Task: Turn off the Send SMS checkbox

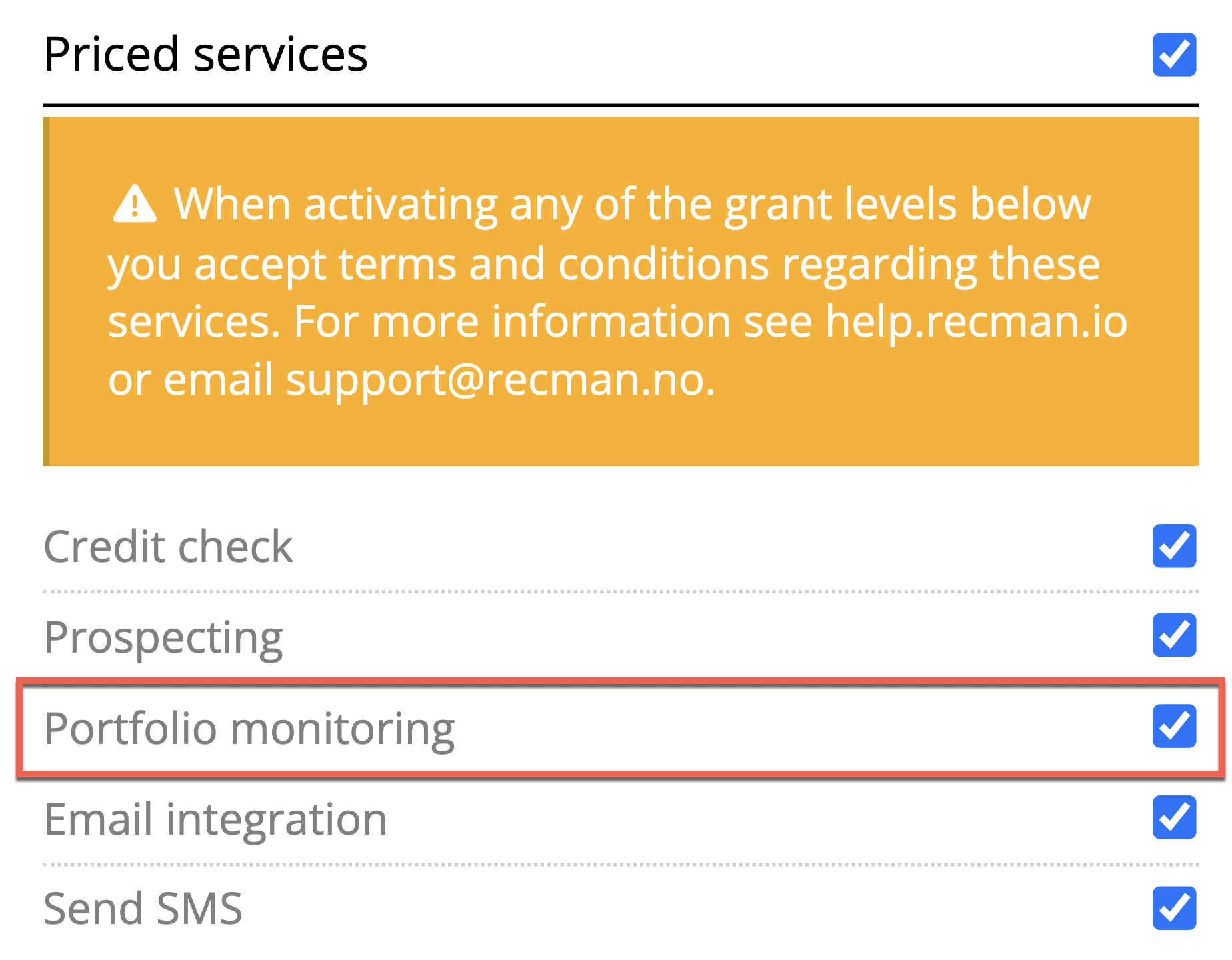Action: (x=1174, y=908)
